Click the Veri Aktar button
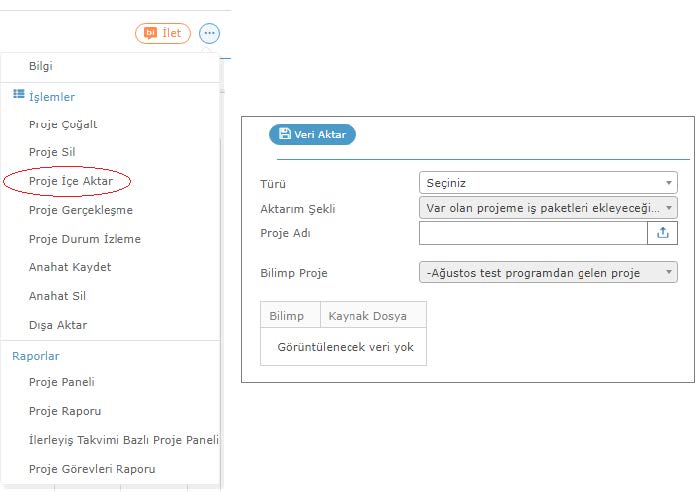This screenshot has width=700, height=492. pyautogui.click(x=312, y=134)
